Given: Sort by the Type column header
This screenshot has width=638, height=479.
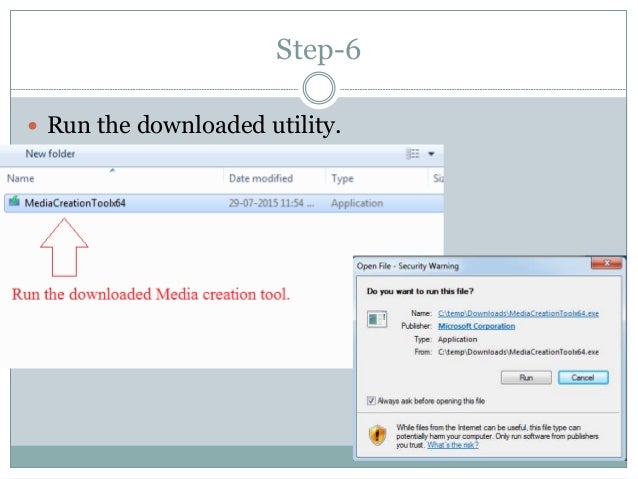Looking at the screenshot, I should [342, 178].
